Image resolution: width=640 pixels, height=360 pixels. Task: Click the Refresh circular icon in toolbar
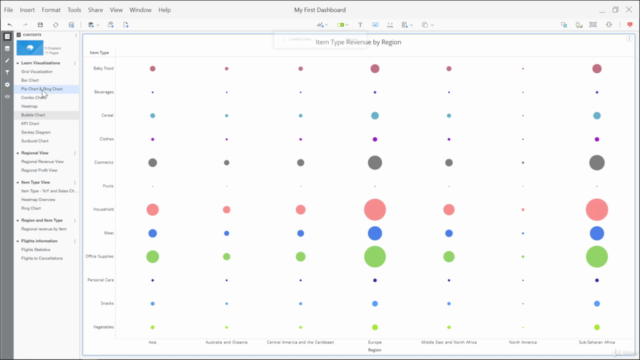[x=56, y=25]
